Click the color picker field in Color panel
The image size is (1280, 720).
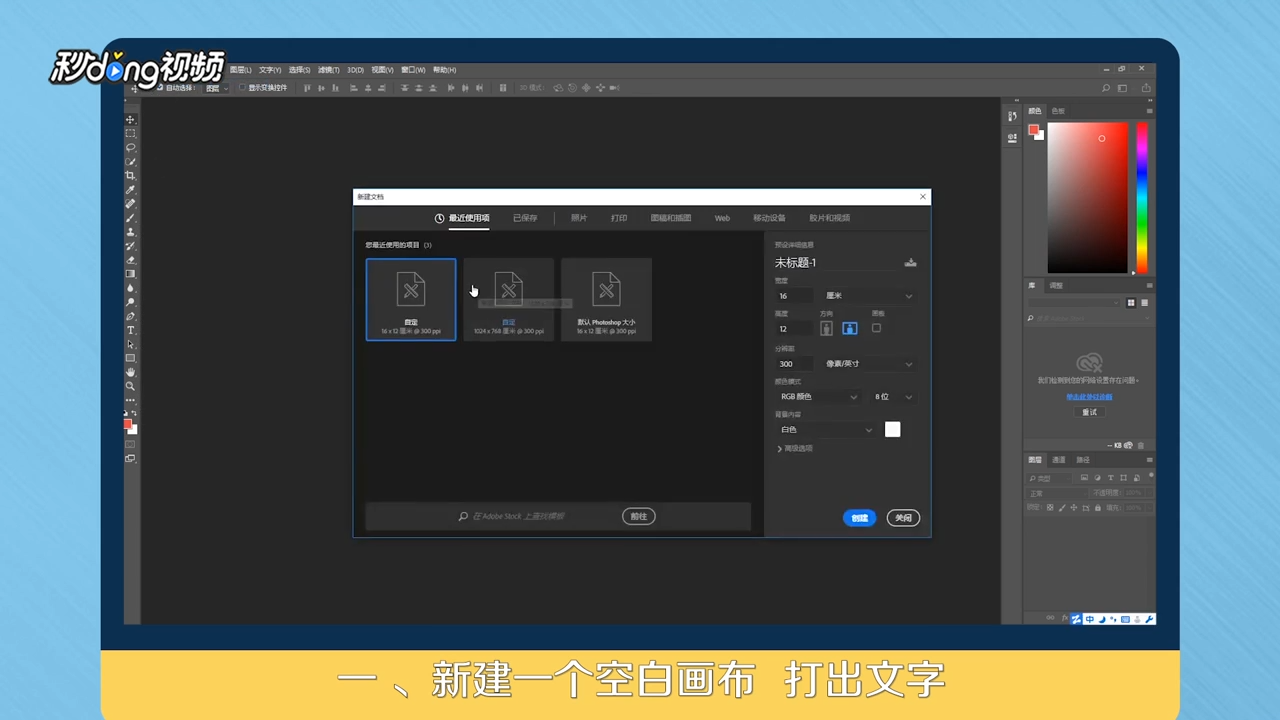click(x=1087, y=198)
